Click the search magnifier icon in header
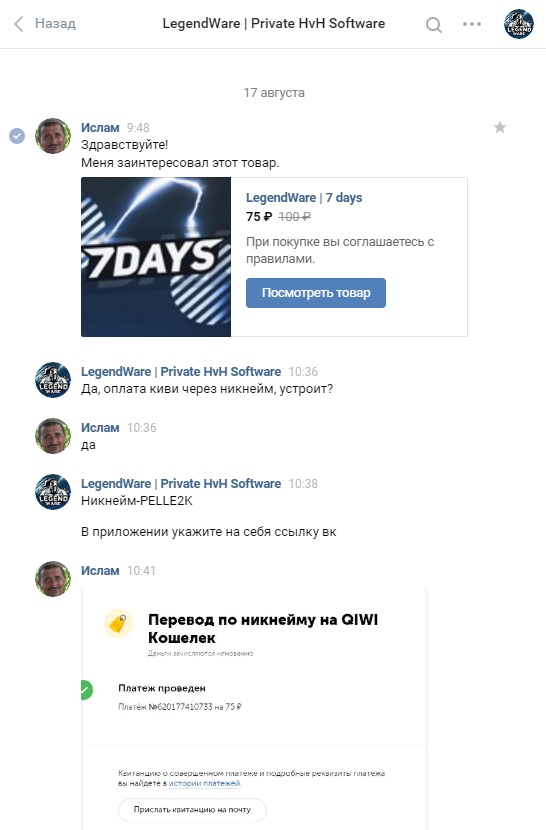Viewport: 546px width, 830px height. click(x=434, y=24)
